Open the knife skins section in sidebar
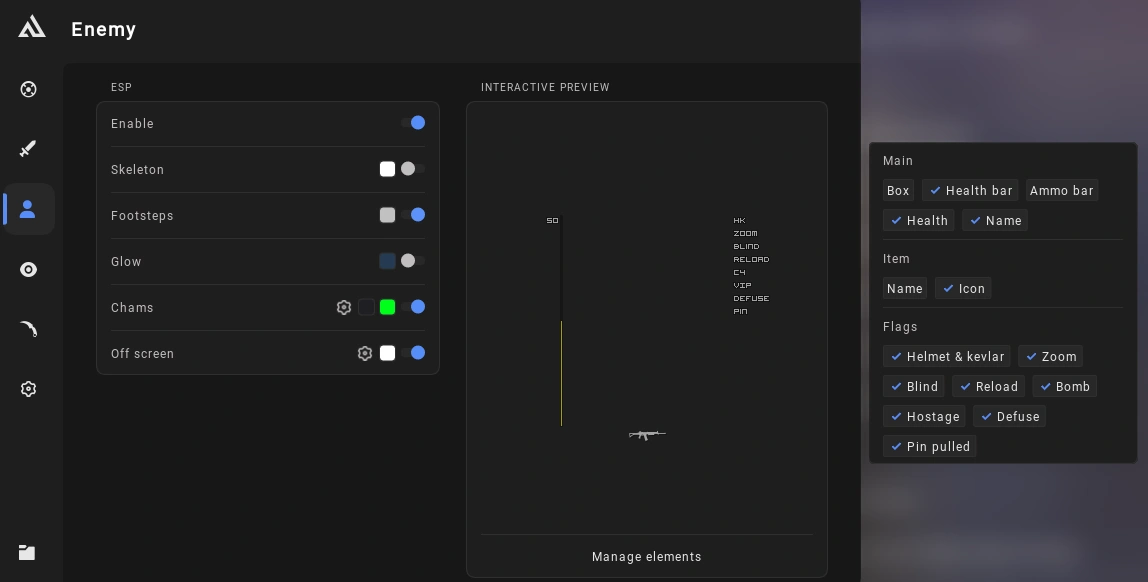Viewport: 1148px width, 582px height. coord(29,329)
